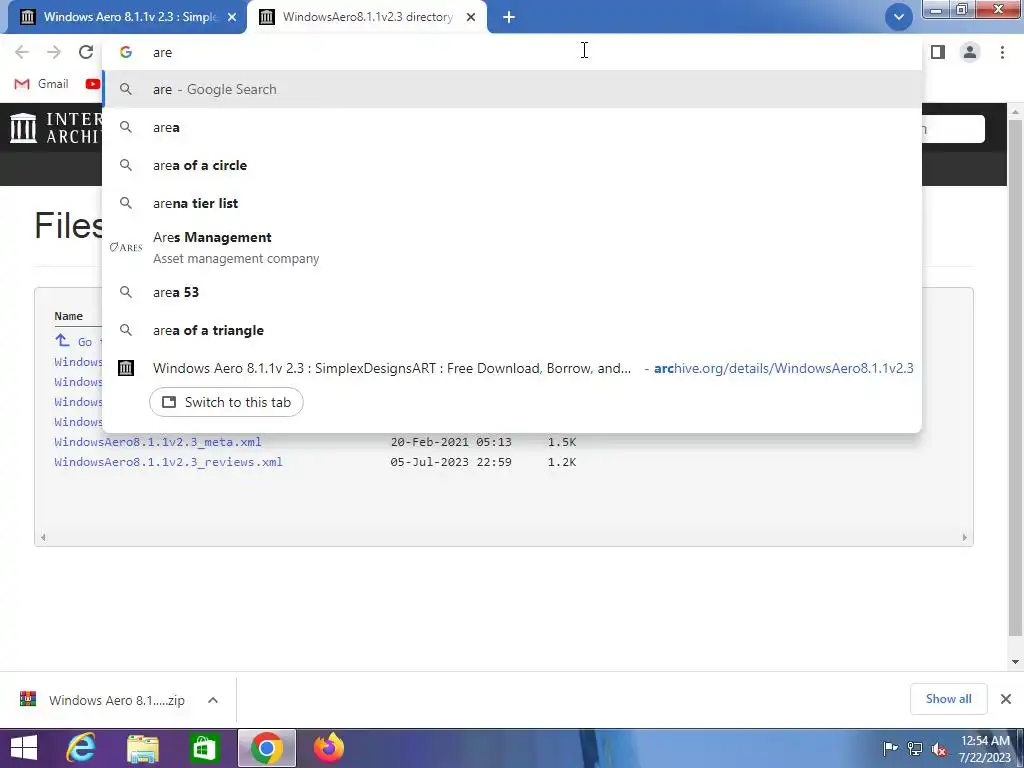
Task: Close the WindowsAero8.1.1v2.3 directory tab
Action: pyautogui.click(x=471, y=17)
